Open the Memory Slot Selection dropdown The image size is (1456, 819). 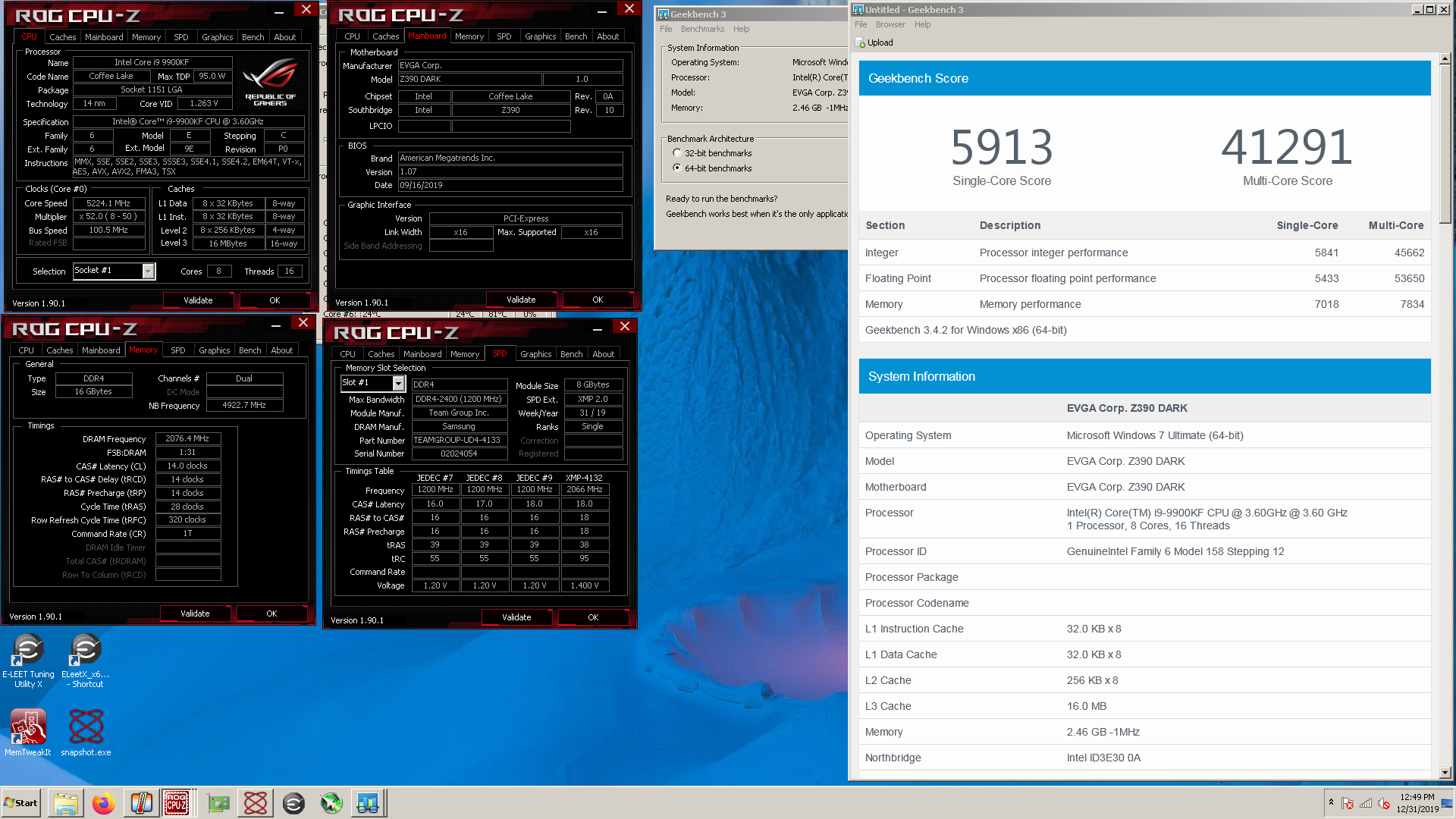point(398,384)
